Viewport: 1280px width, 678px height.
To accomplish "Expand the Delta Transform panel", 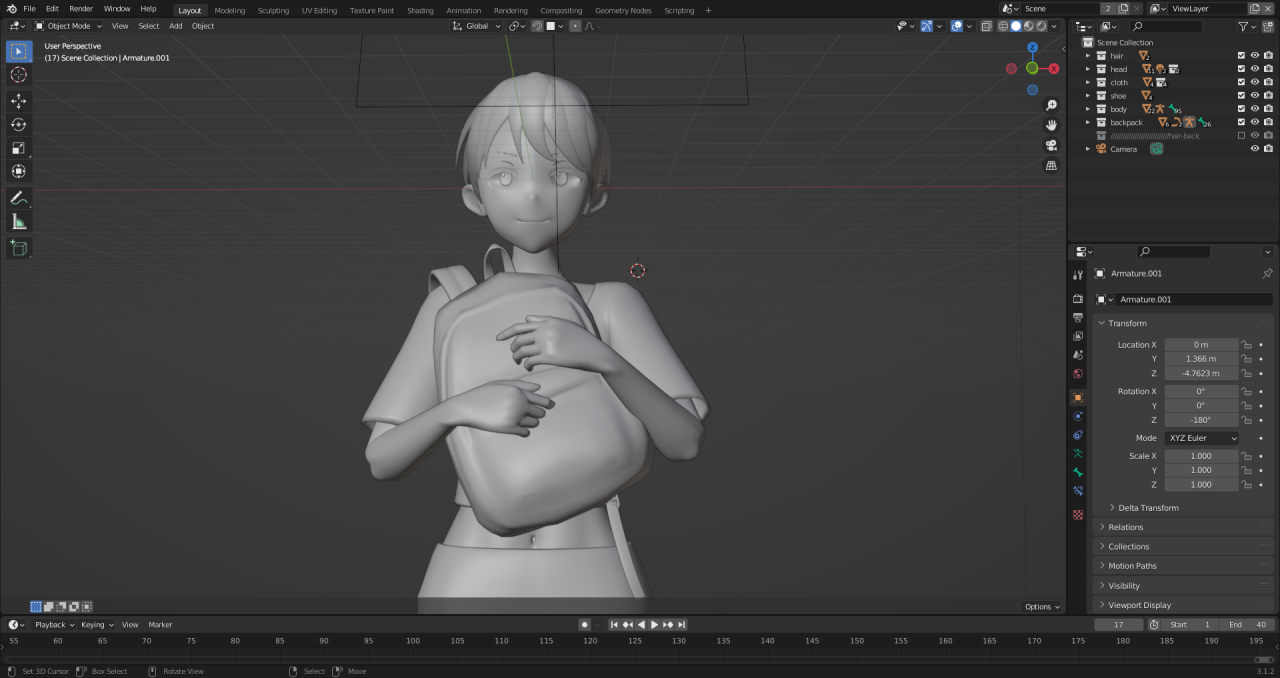I will coord(1148,508).
